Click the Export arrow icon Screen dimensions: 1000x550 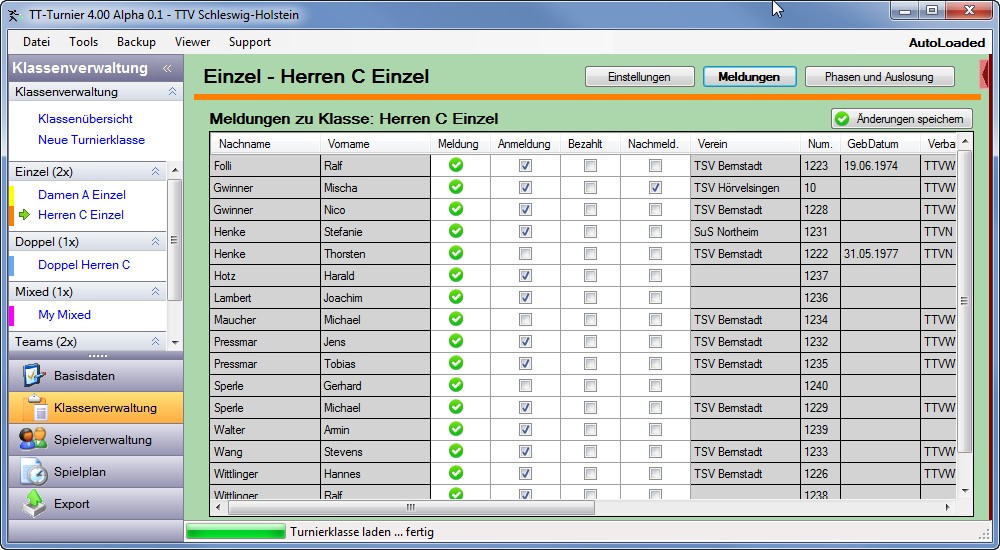pyautogui.click(x=35, y=503)
